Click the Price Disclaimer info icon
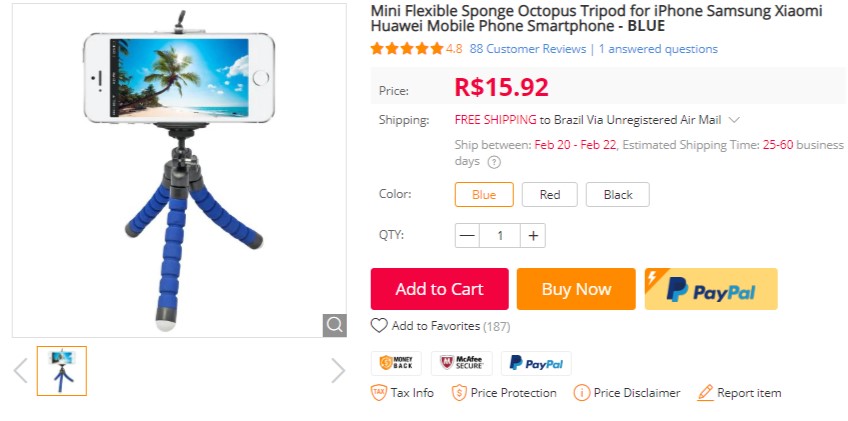Image resolution: width=848 pixels, height=421 pixels. pos(581,393)
